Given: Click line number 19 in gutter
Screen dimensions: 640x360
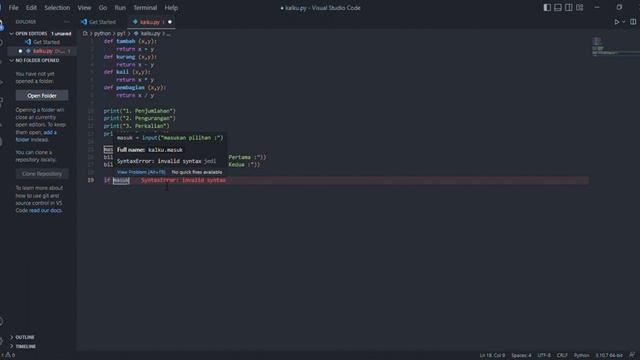Looking at the screenshot, I should [91, 180].
